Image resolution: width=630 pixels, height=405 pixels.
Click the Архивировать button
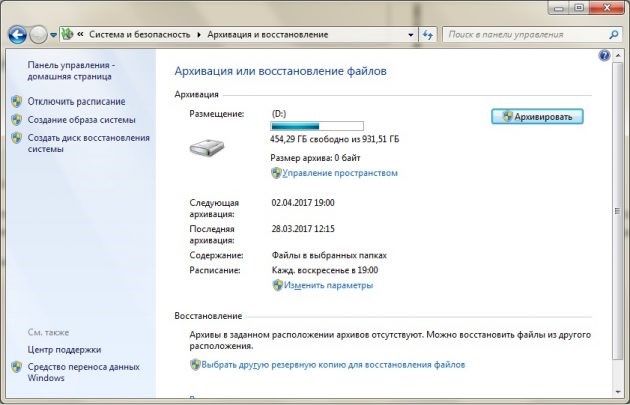tap(537, 117)
